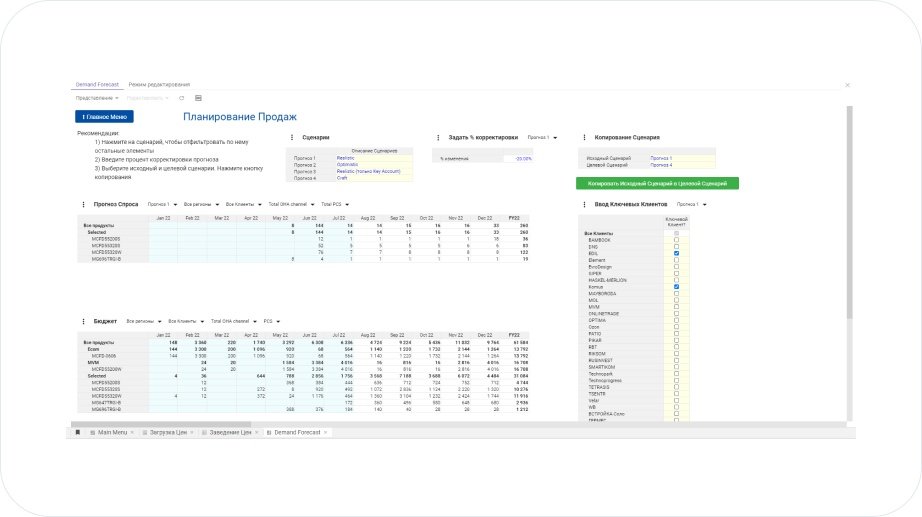Click the vertical scrollbar on the right
The width and height of the screenshot is (922, 517).
tap(850, 212)
